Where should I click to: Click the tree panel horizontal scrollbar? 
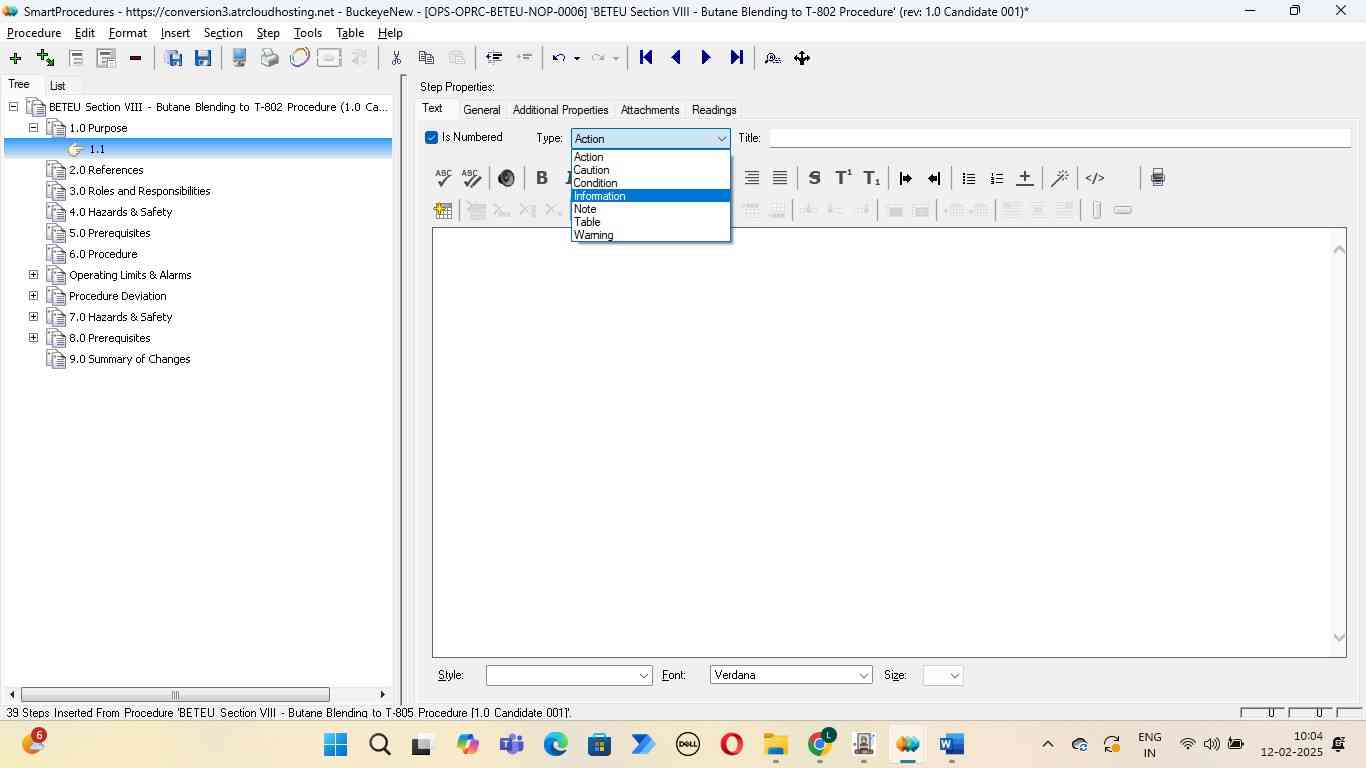coord(175,695)
